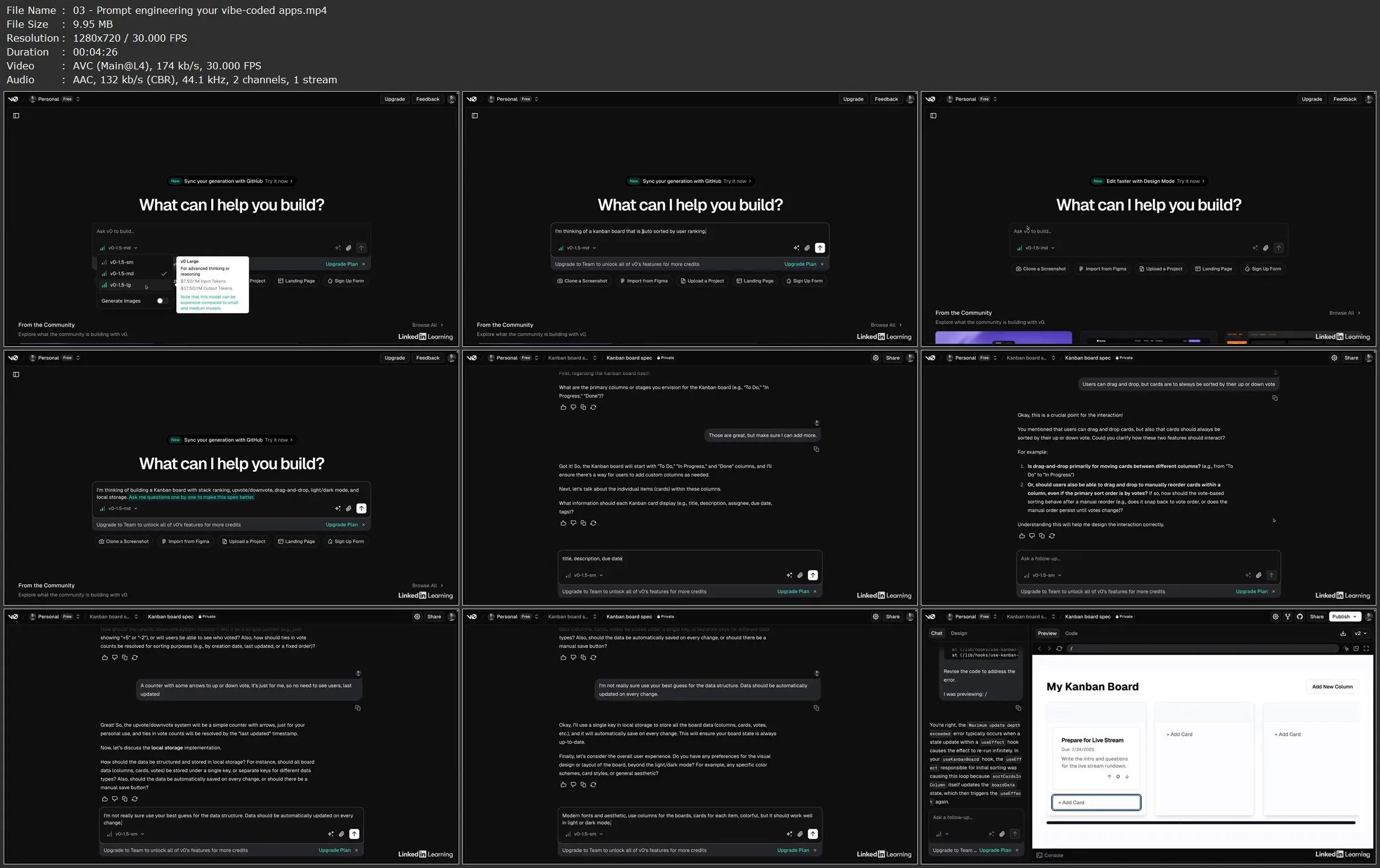Viewport: 1380px width, 868px height.
Task: Thumbs down the primary columns question reply
Action: (573, 407)
